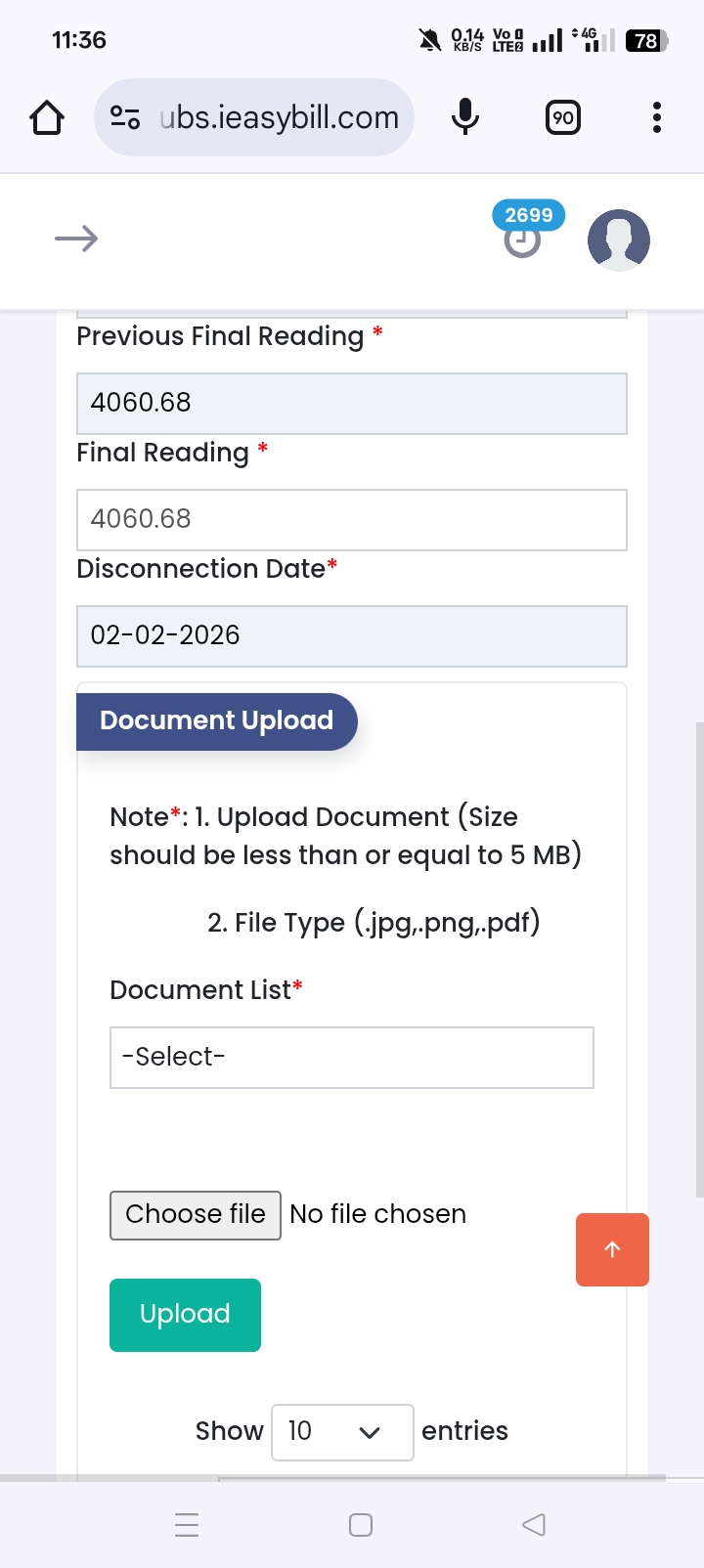Tap the ubs.ieasybill.com address bar
The width and height of the screenshot is (704, 1568).
click(x=279, y=118)
